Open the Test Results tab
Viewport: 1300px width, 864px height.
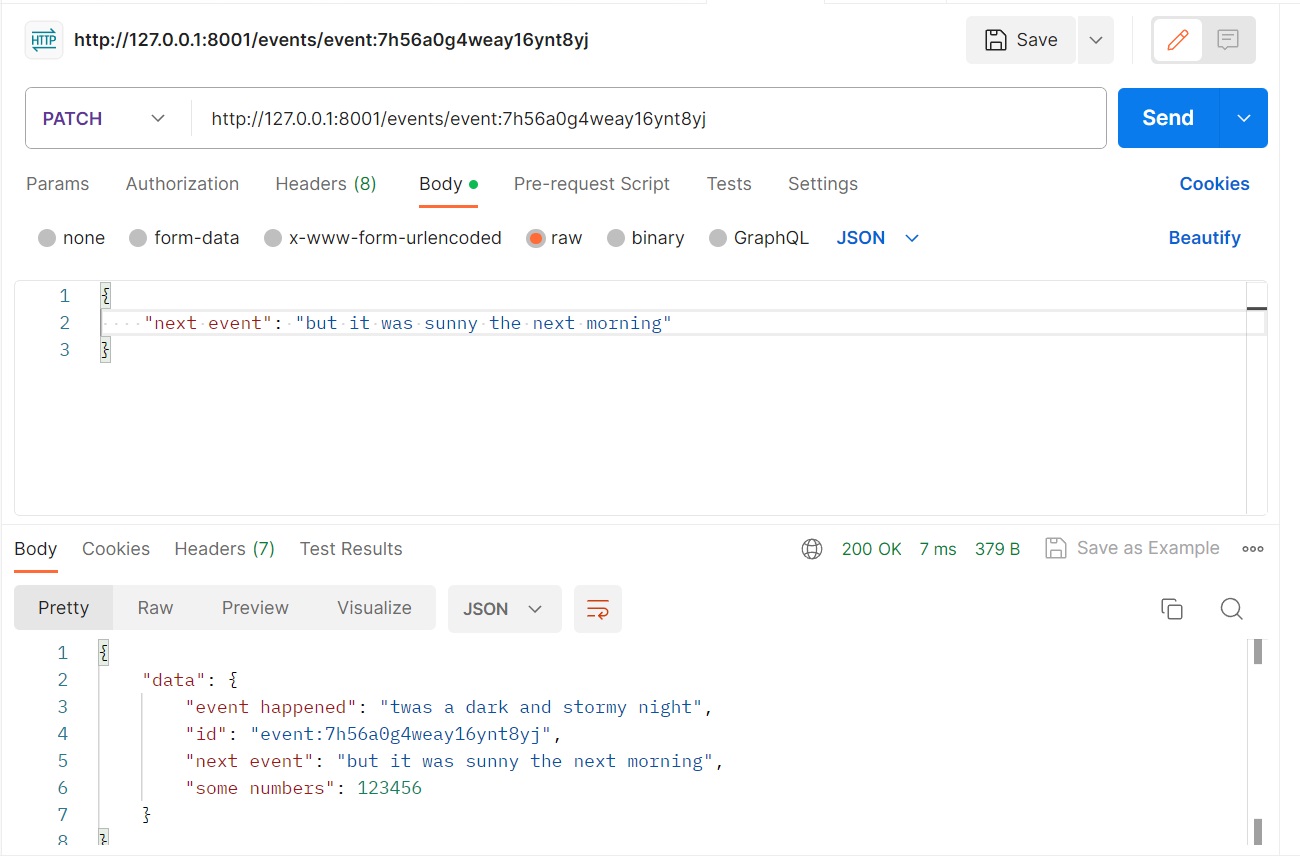[x=351, y=549]
